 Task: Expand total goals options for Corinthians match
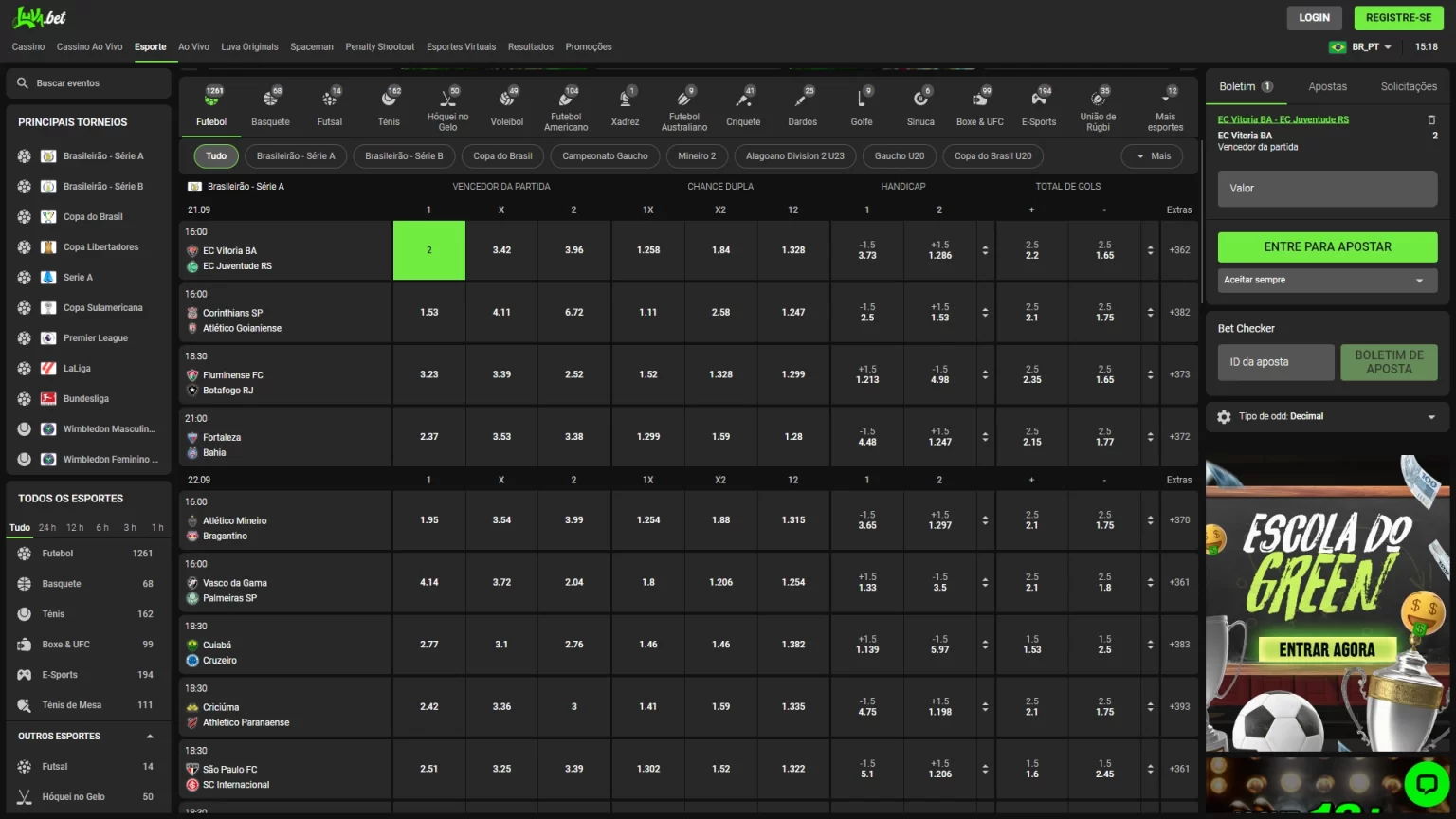point(1150,312)
